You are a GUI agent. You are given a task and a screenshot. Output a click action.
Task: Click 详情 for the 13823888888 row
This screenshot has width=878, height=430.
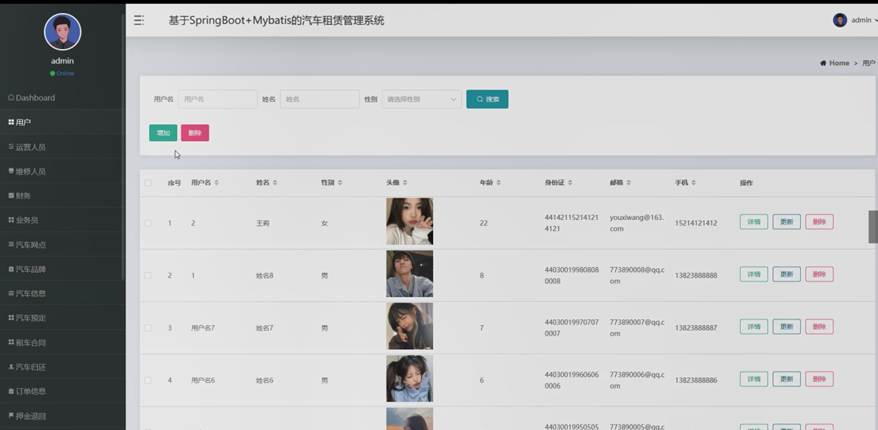[754, 274]
